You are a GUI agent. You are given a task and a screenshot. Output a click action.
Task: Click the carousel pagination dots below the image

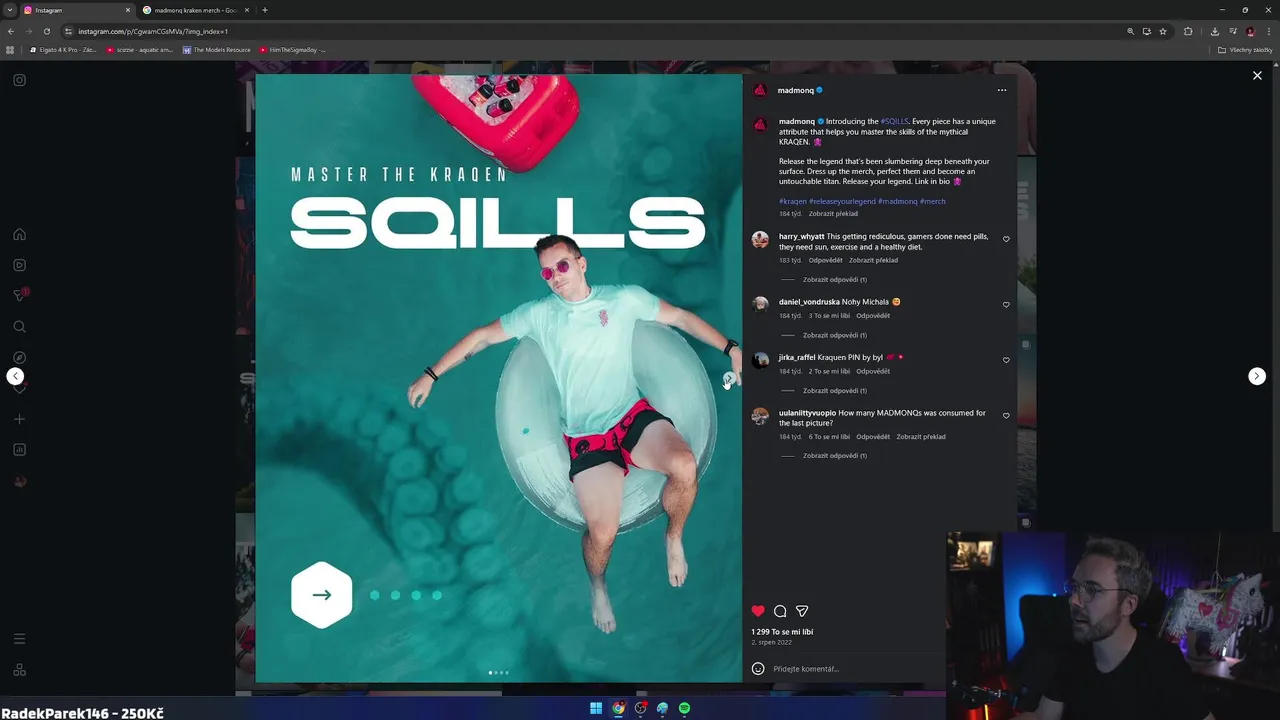click(x=498, y=672)
